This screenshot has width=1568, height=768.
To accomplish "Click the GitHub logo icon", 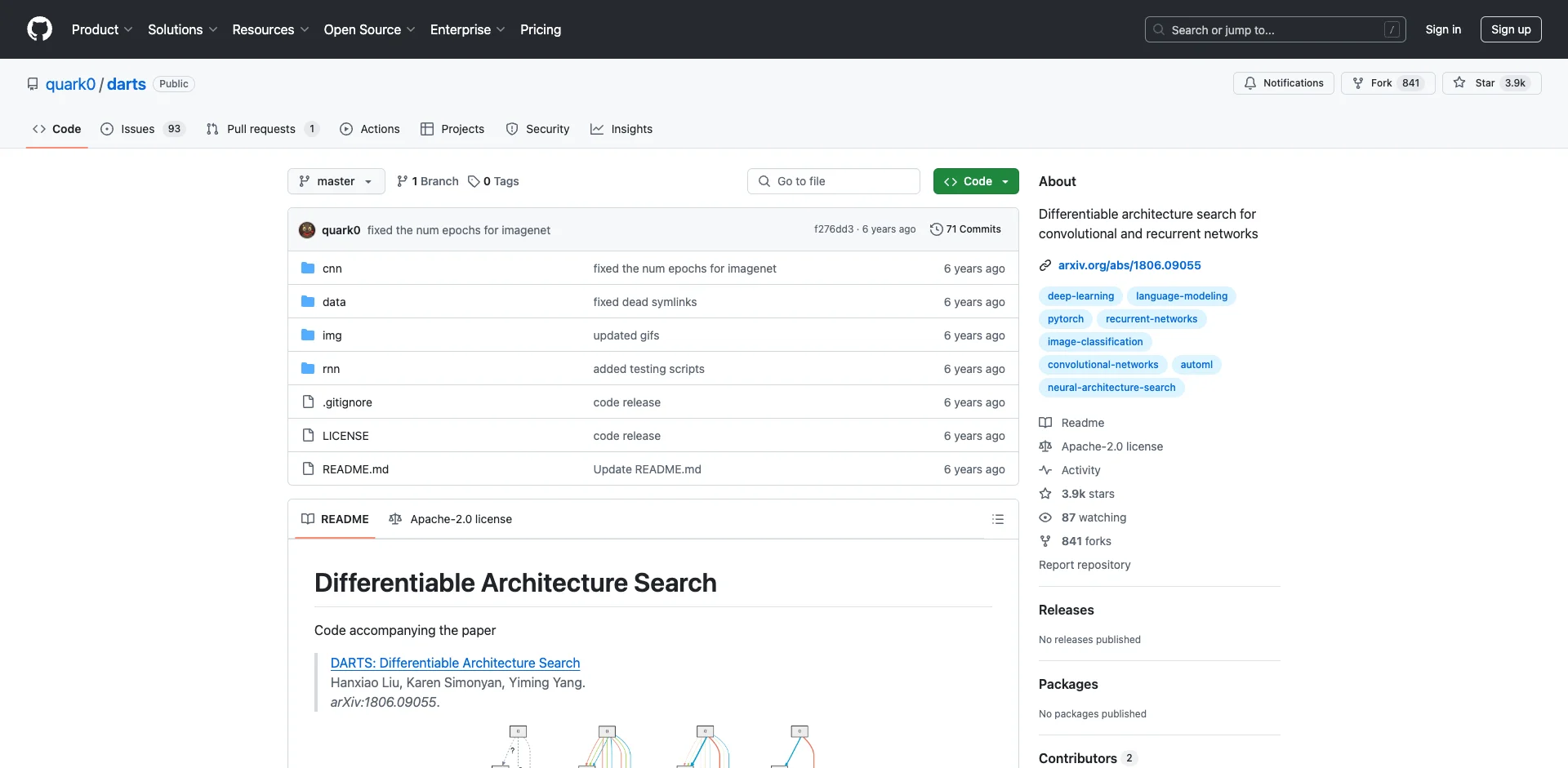I will point(39,29).
